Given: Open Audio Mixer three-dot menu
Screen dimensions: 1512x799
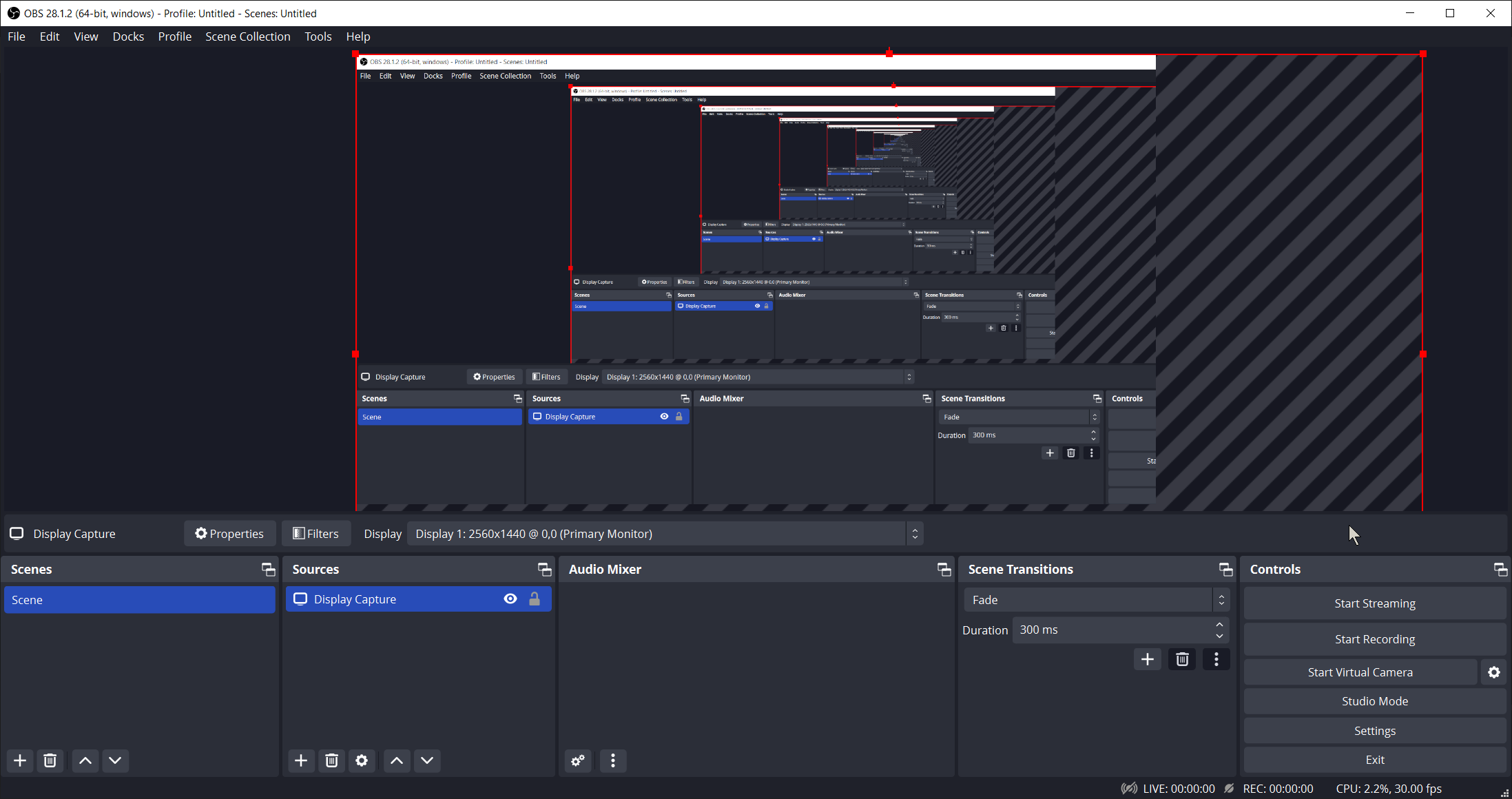Looking at the screenshot, I should [613, 760].
